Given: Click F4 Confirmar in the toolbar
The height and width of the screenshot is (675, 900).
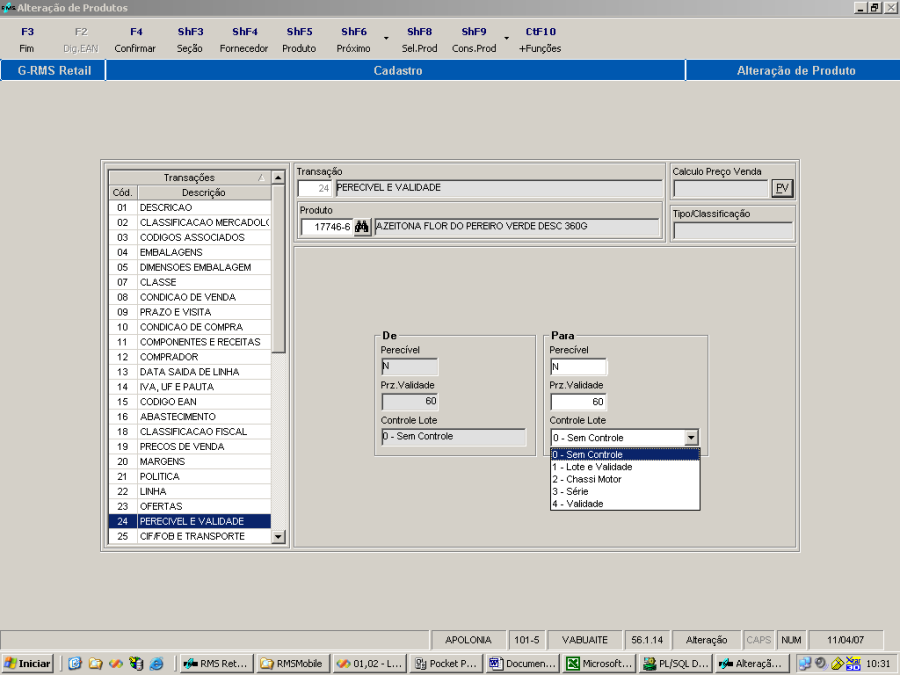Looking at the screenshot, I should pos(135,40).
